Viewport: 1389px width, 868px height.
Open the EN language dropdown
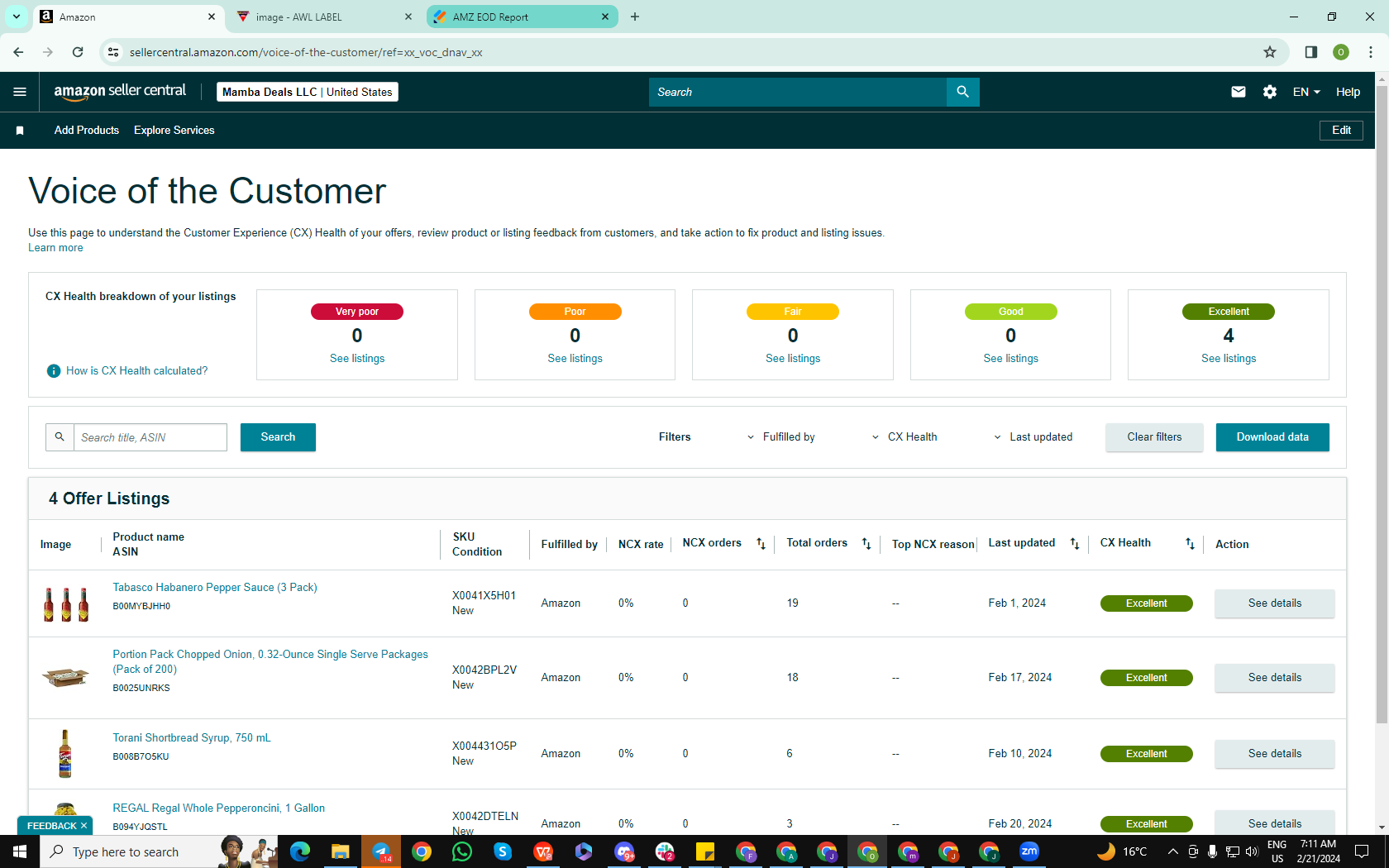[1306, 92]
